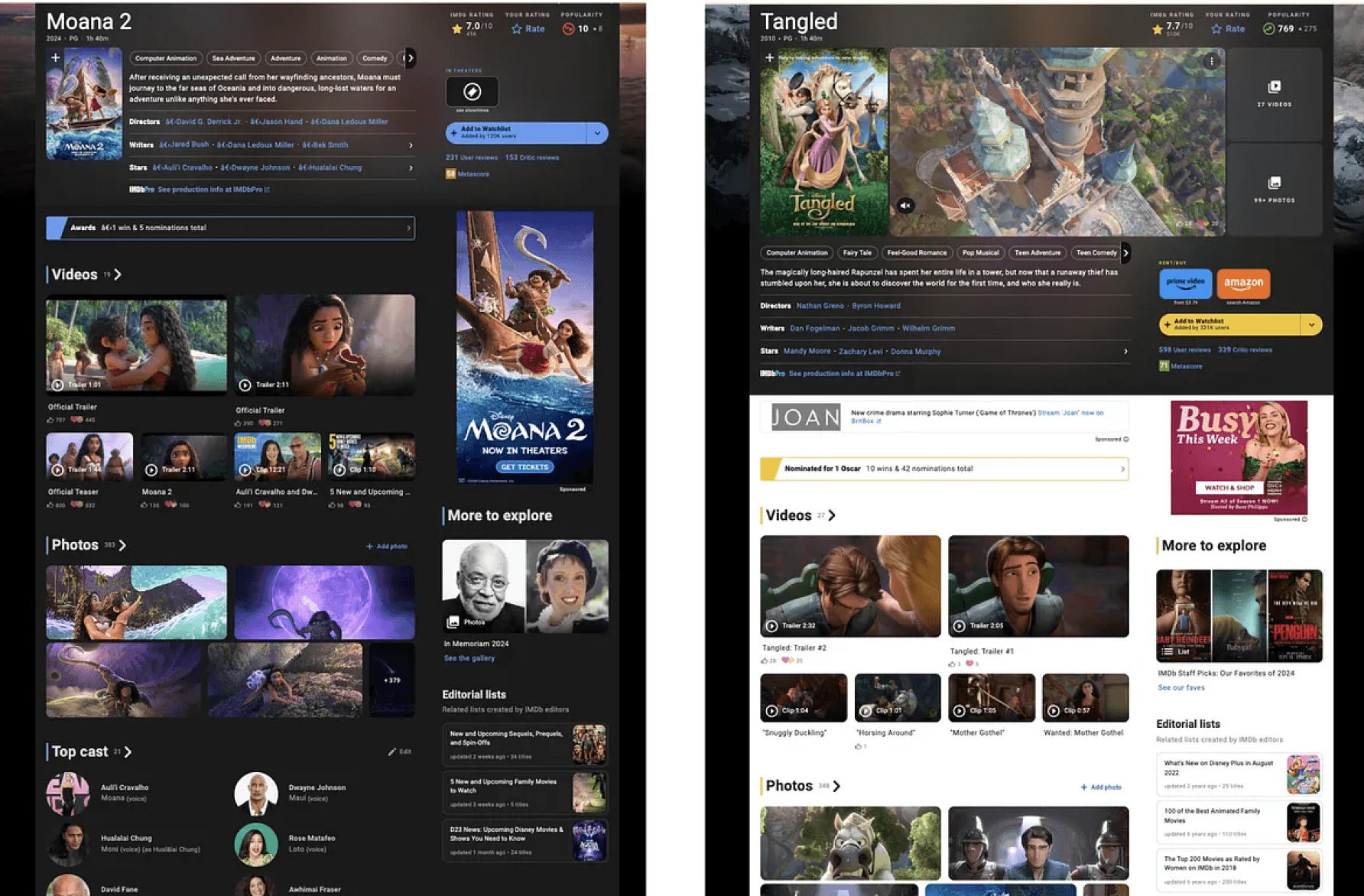
Task: Click the watchlist plus ribbon on Moana 2 poster
Action: tap(55, 57)
